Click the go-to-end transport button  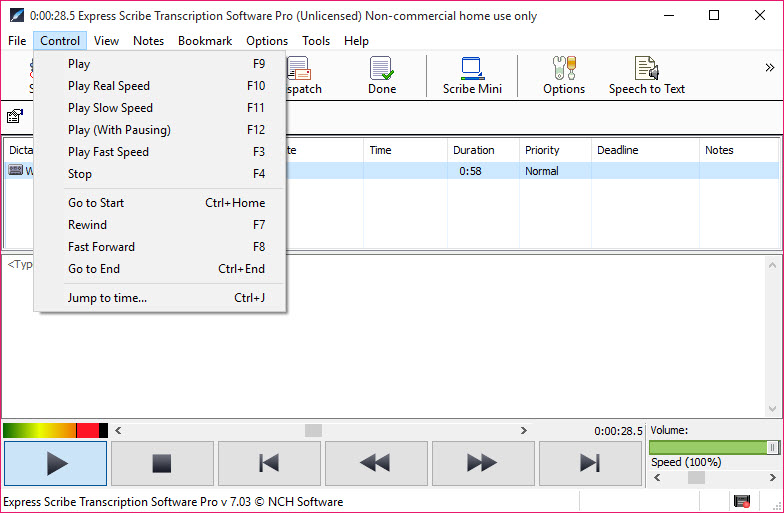point(590,463)
